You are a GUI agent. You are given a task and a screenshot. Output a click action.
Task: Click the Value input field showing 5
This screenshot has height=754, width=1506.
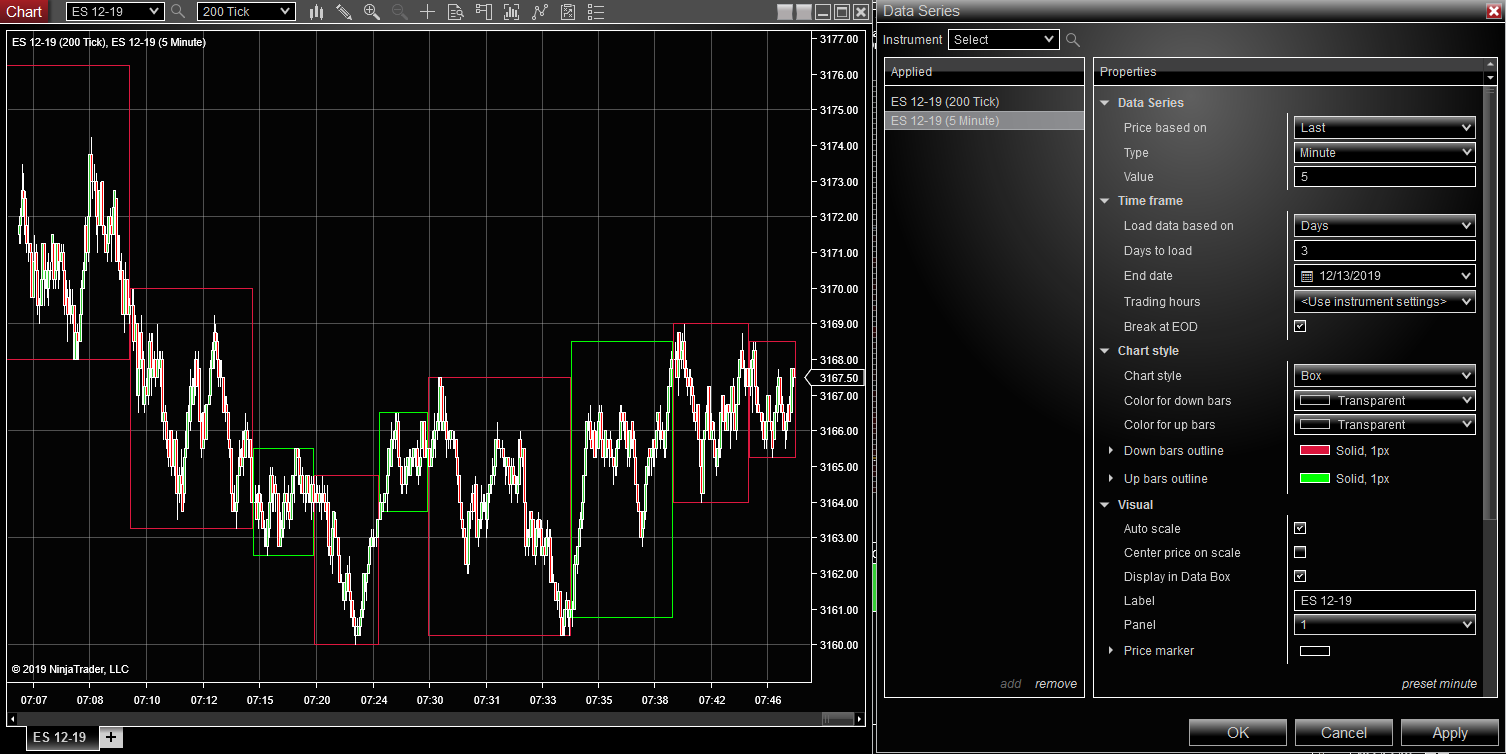[x=1385, y=177]
